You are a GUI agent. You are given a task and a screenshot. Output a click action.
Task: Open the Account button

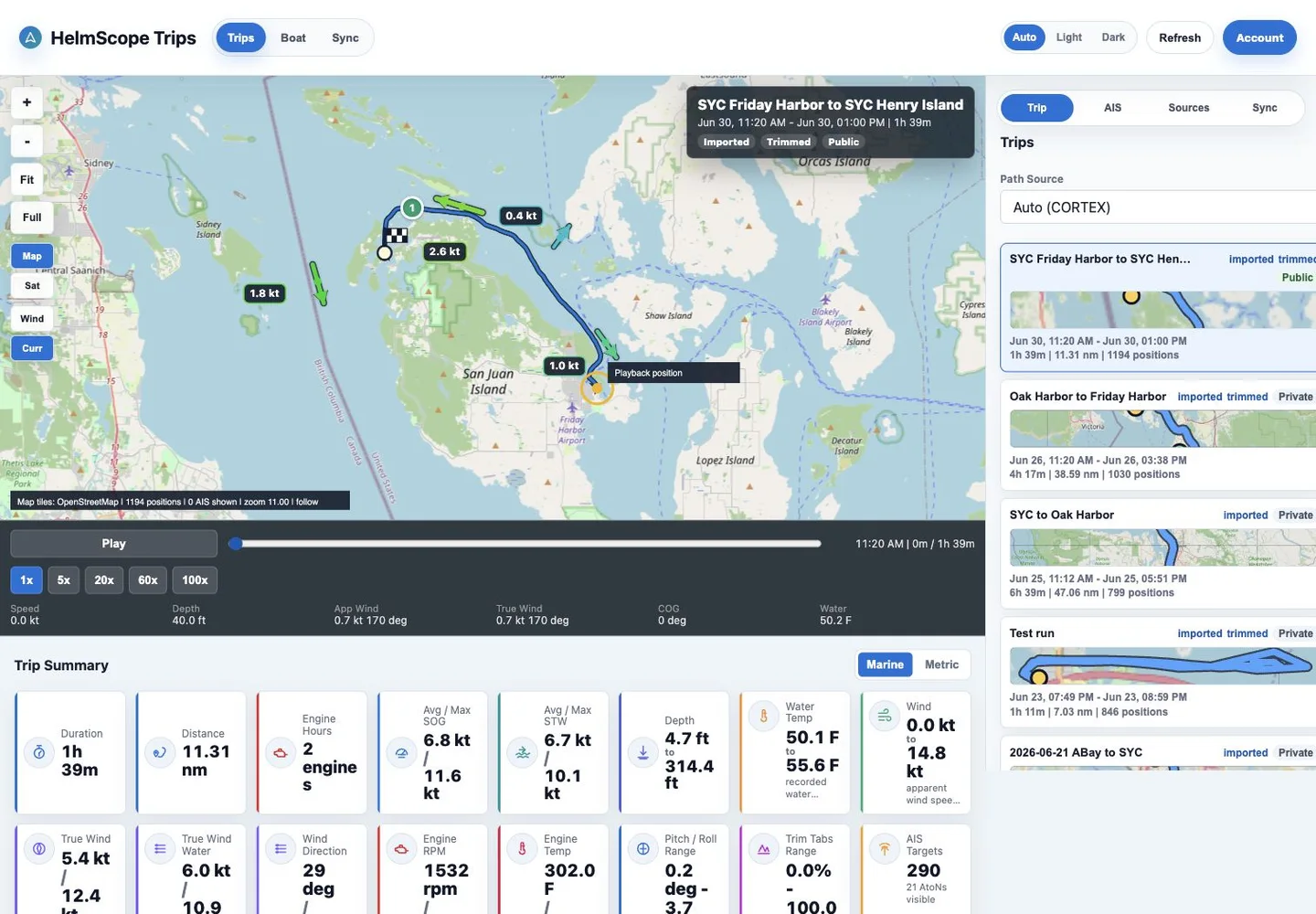[x=1259, y=37]
